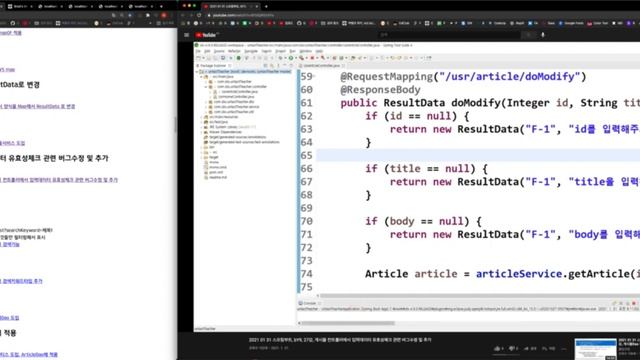Screen dimensions: 640x360
Task: Open the '검색키워드타입 추가' link in left window
Action: 21,281
